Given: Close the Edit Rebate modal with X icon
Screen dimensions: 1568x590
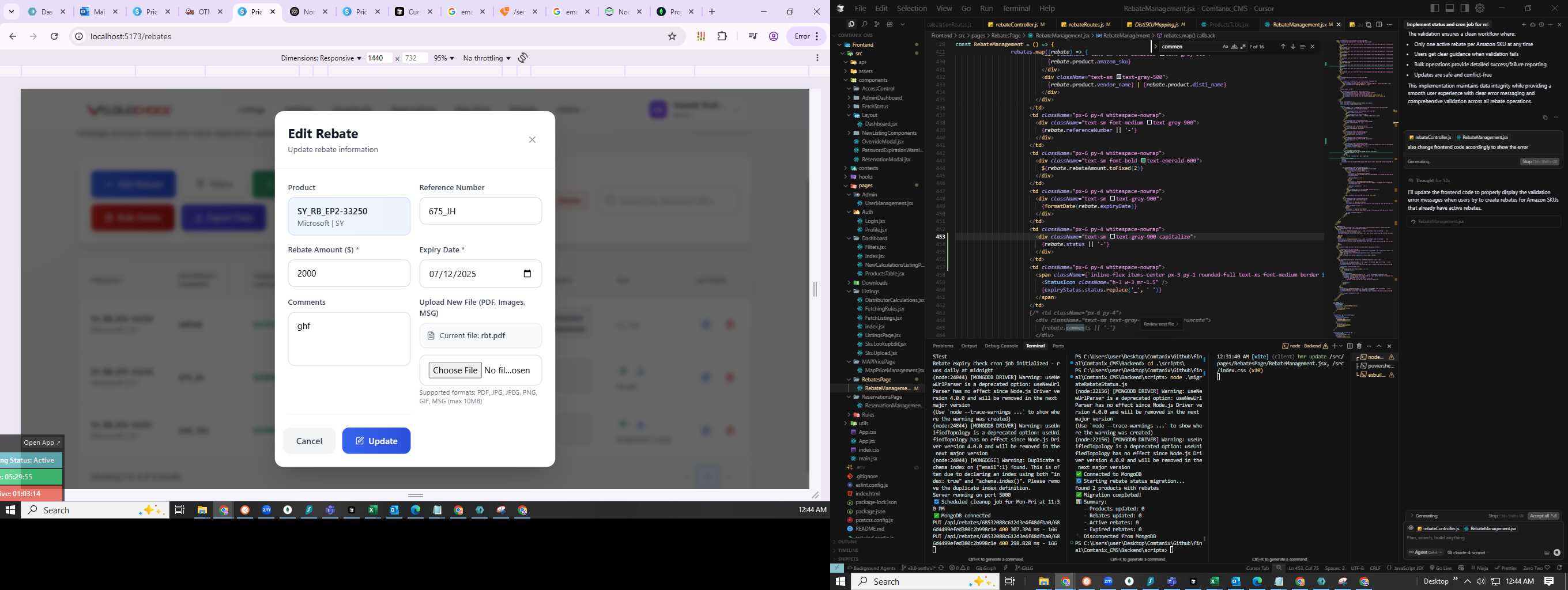Looking at the screenshot, I should [x=532, y=140].
